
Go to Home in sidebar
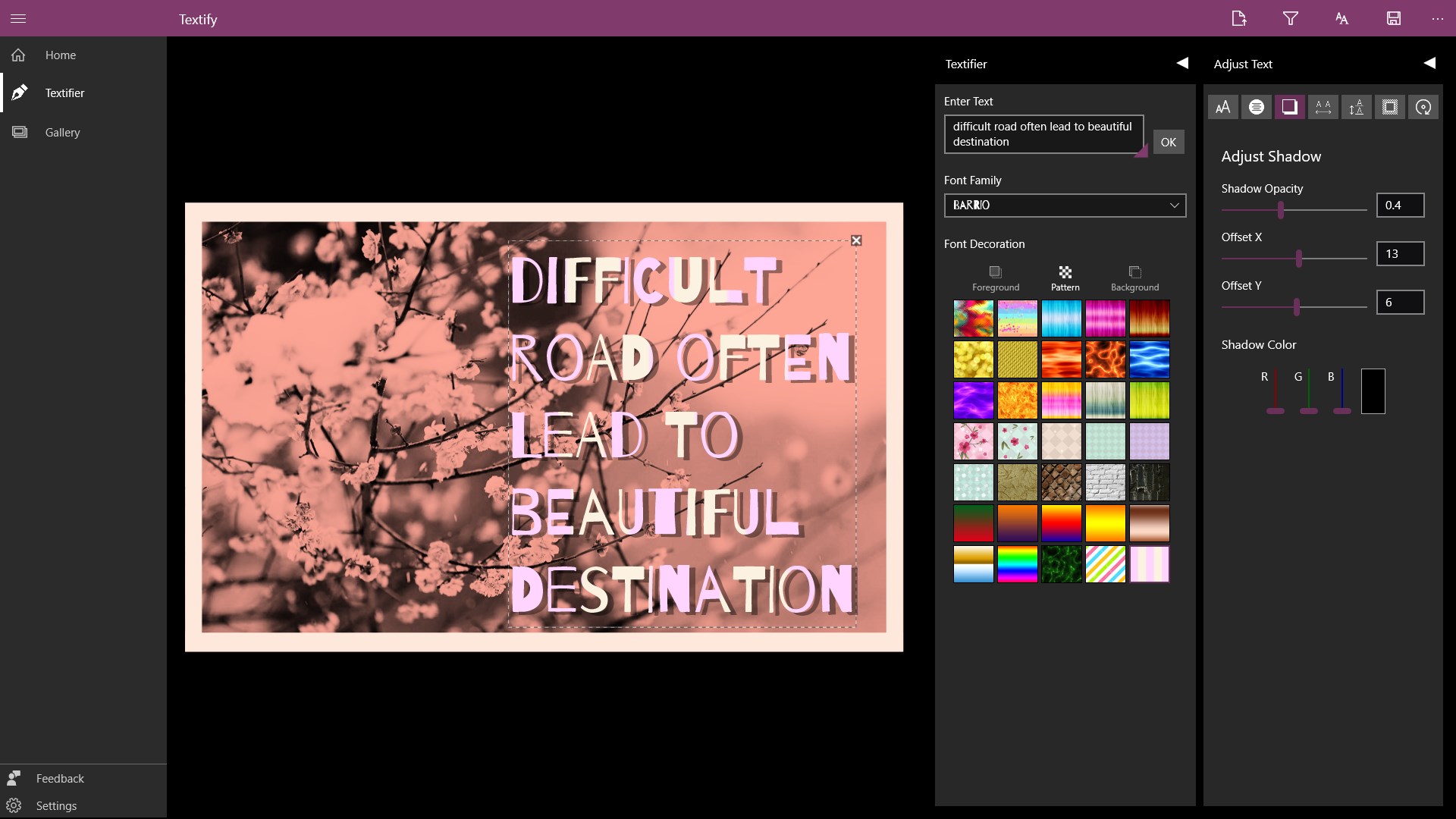[x=60, y=55]
